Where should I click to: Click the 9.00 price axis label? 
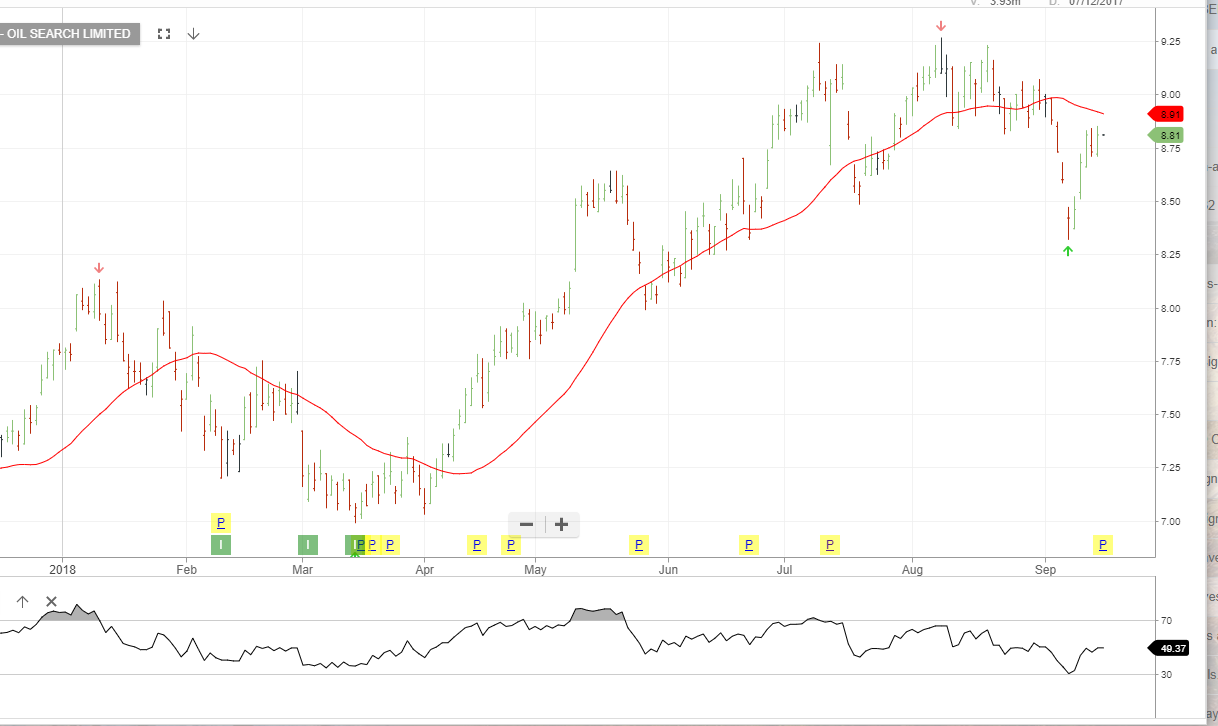point(1169,95)
